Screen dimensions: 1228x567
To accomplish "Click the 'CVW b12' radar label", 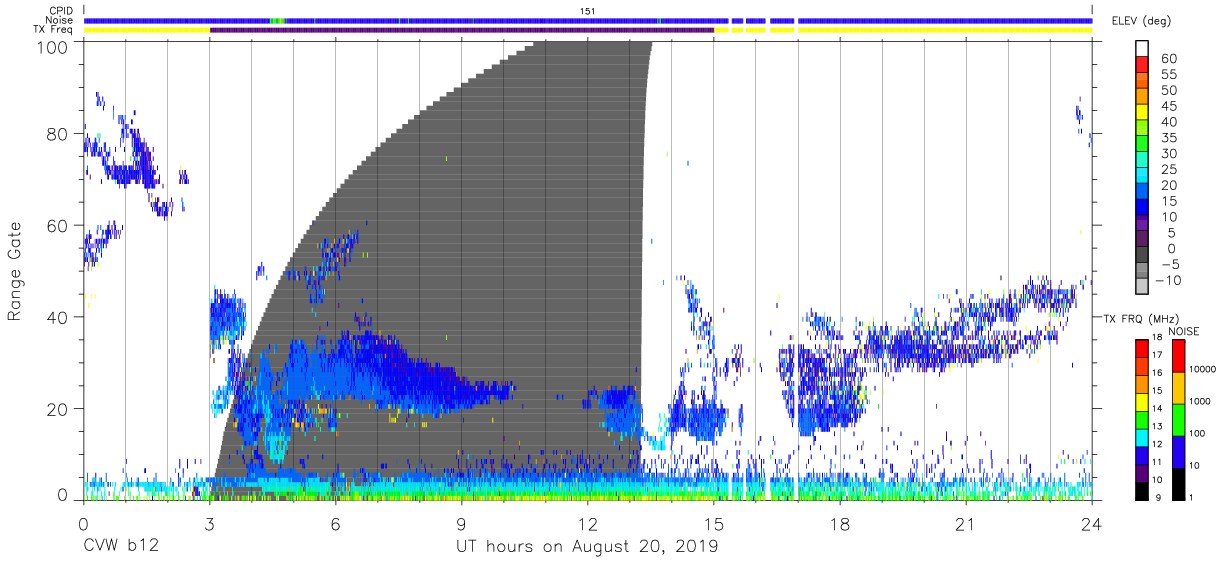I will pyautogui.click(x=120, y=547).
